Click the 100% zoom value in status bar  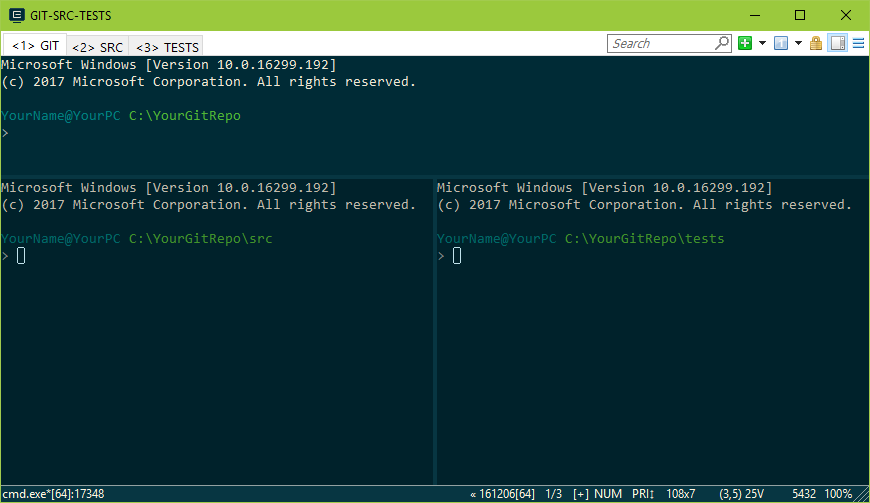[x=838, y=494]
